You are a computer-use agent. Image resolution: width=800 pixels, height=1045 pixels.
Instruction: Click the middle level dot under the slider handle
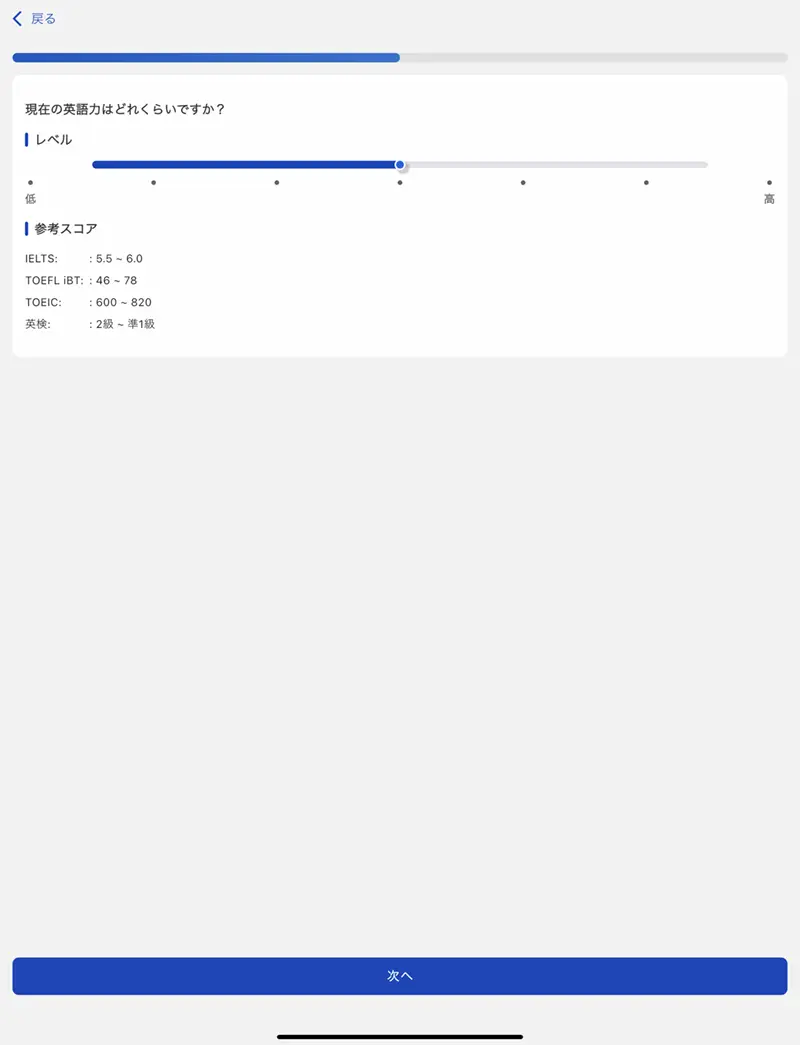tap(400, 182)
